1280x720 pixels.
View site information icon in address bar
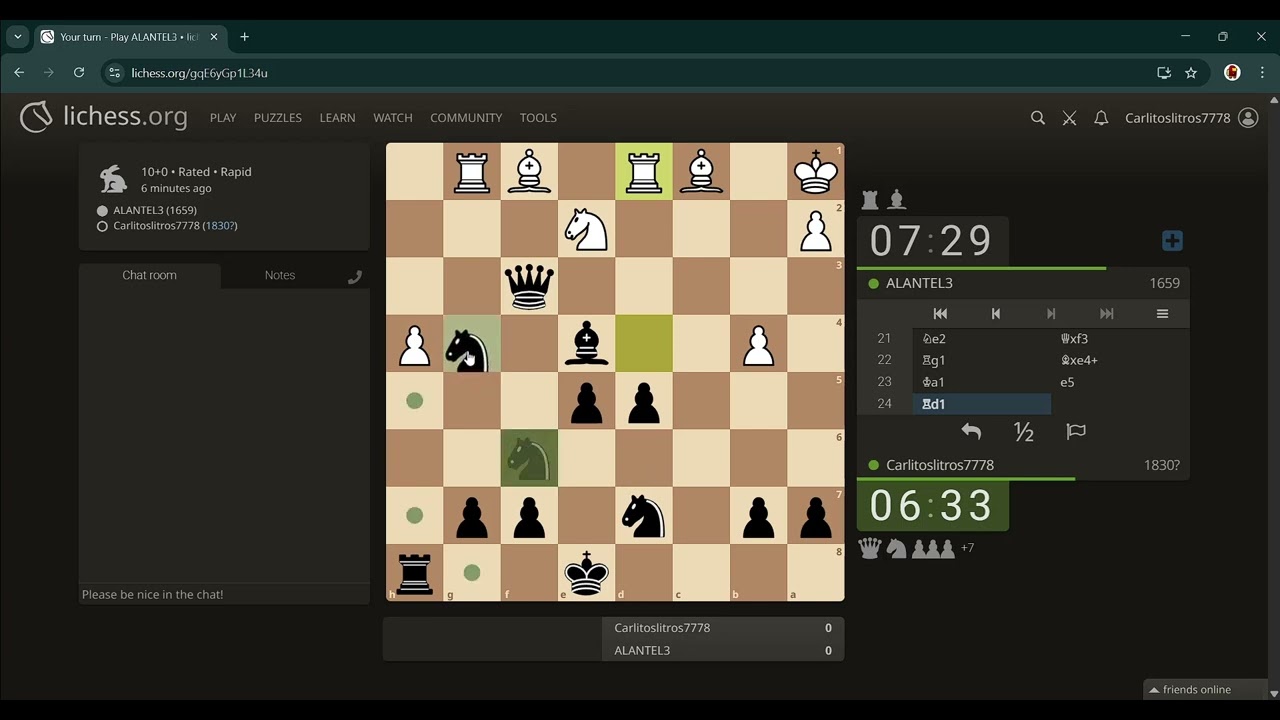click(114, 73)
